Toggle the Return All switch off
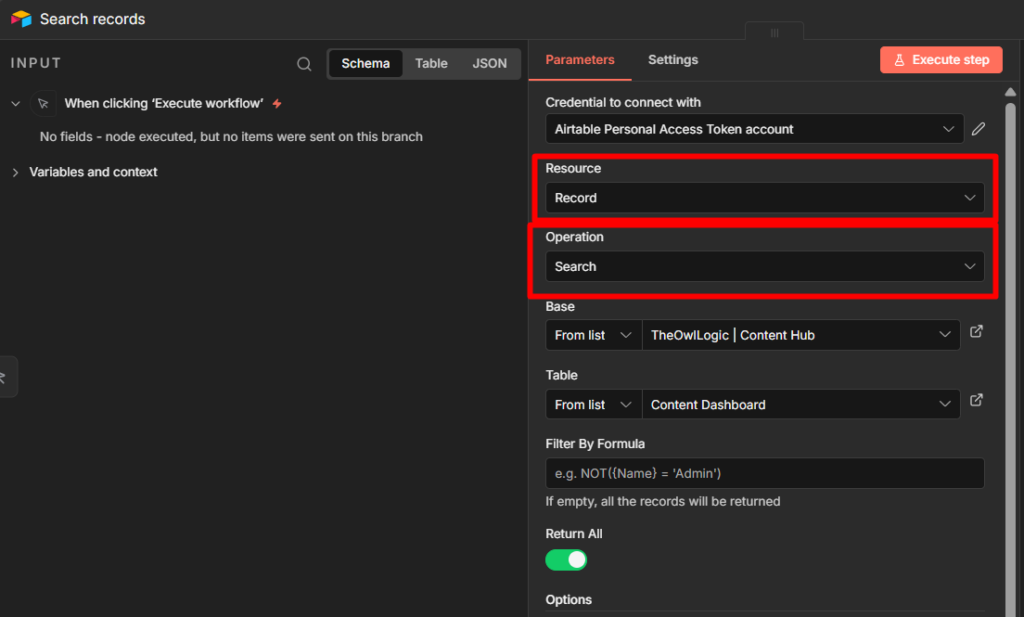Image resolution: width=1024 pixels, height=617 pixels. 566,560
